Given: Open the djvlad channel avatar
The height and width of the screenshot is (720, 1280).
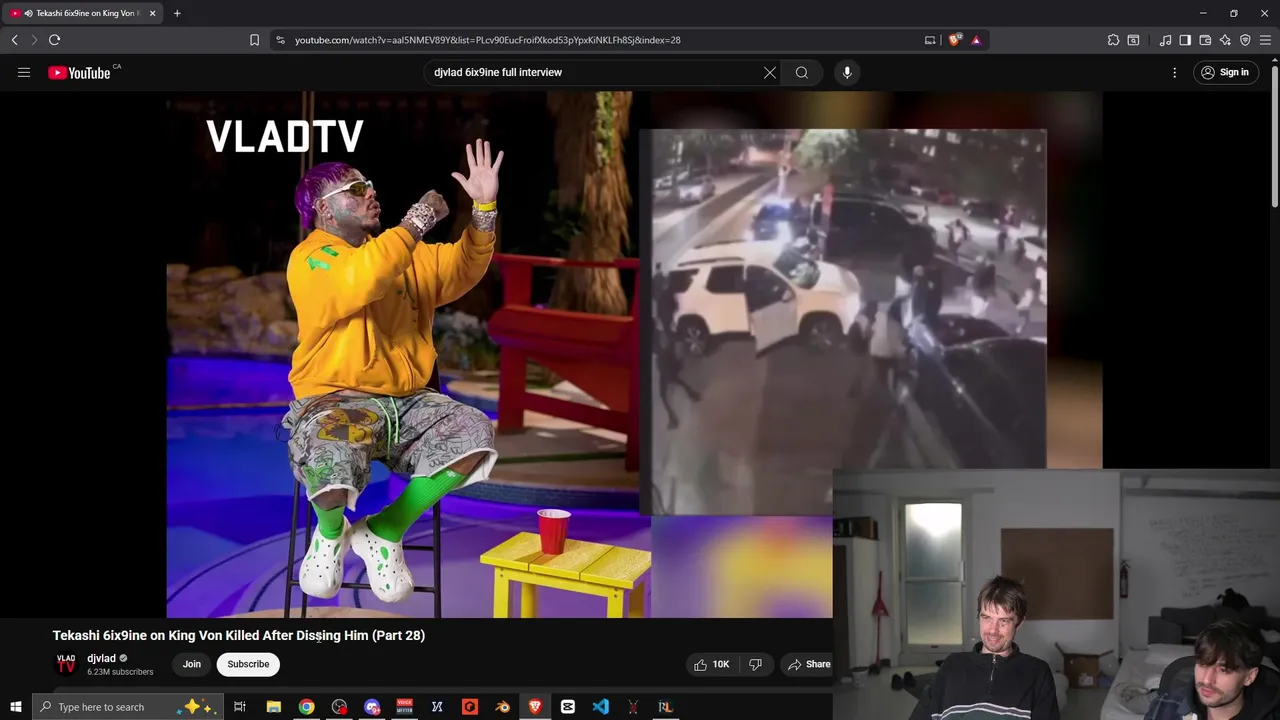Looking at the screenshot, I should [x=66, y=664].
